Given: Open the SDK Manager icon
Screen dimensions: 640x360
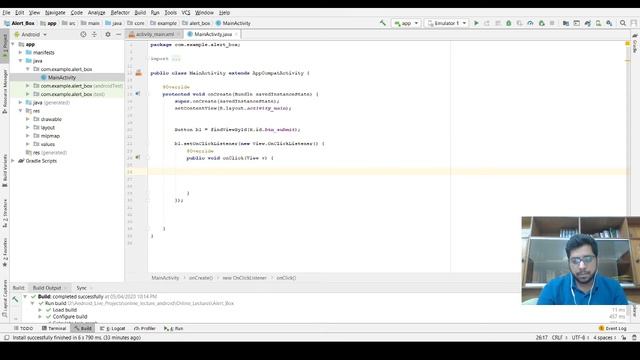Looking at the screenshot, I should pos(609,23).
